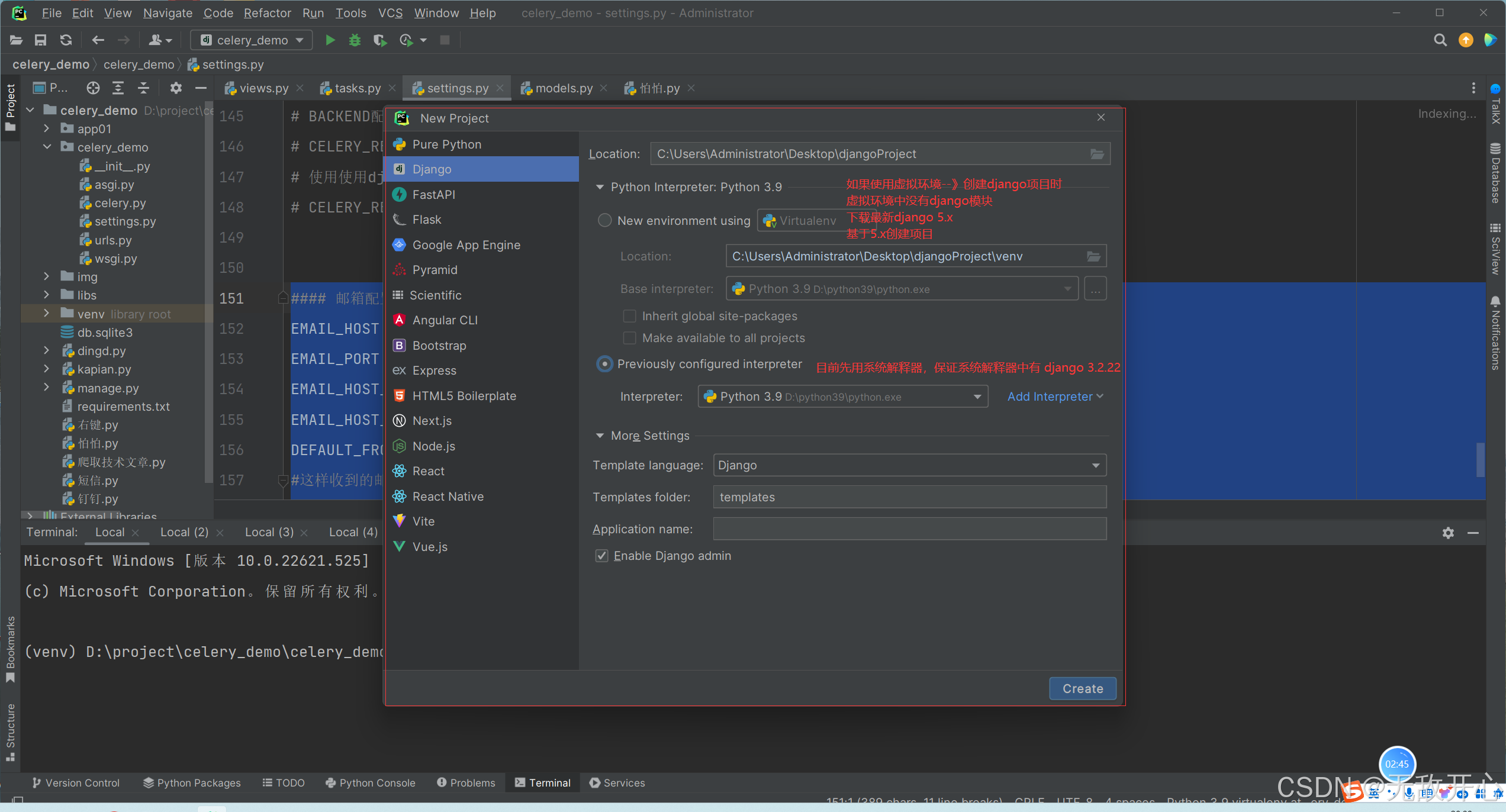
Task: Browse for project Location folder icon
Action: pos(1097,154)
